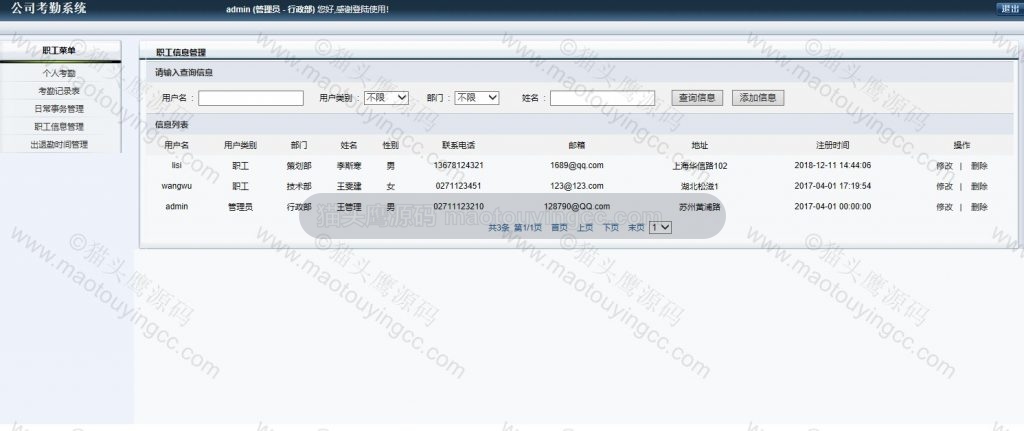Open 考勤记录表 menu item
Image resolution: width=1024 pixels, height=431 pixels.
pos(59,91)
